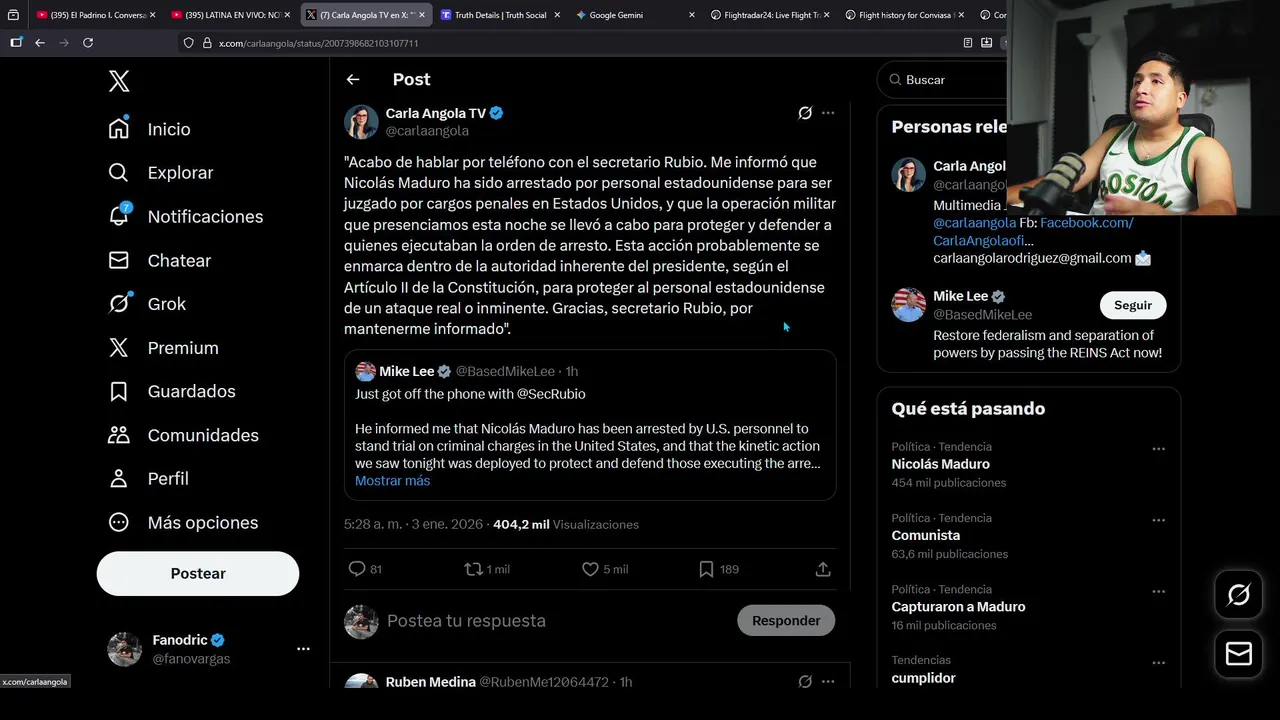Click Grok icon on Ruben Medina reply

[805, 682]
